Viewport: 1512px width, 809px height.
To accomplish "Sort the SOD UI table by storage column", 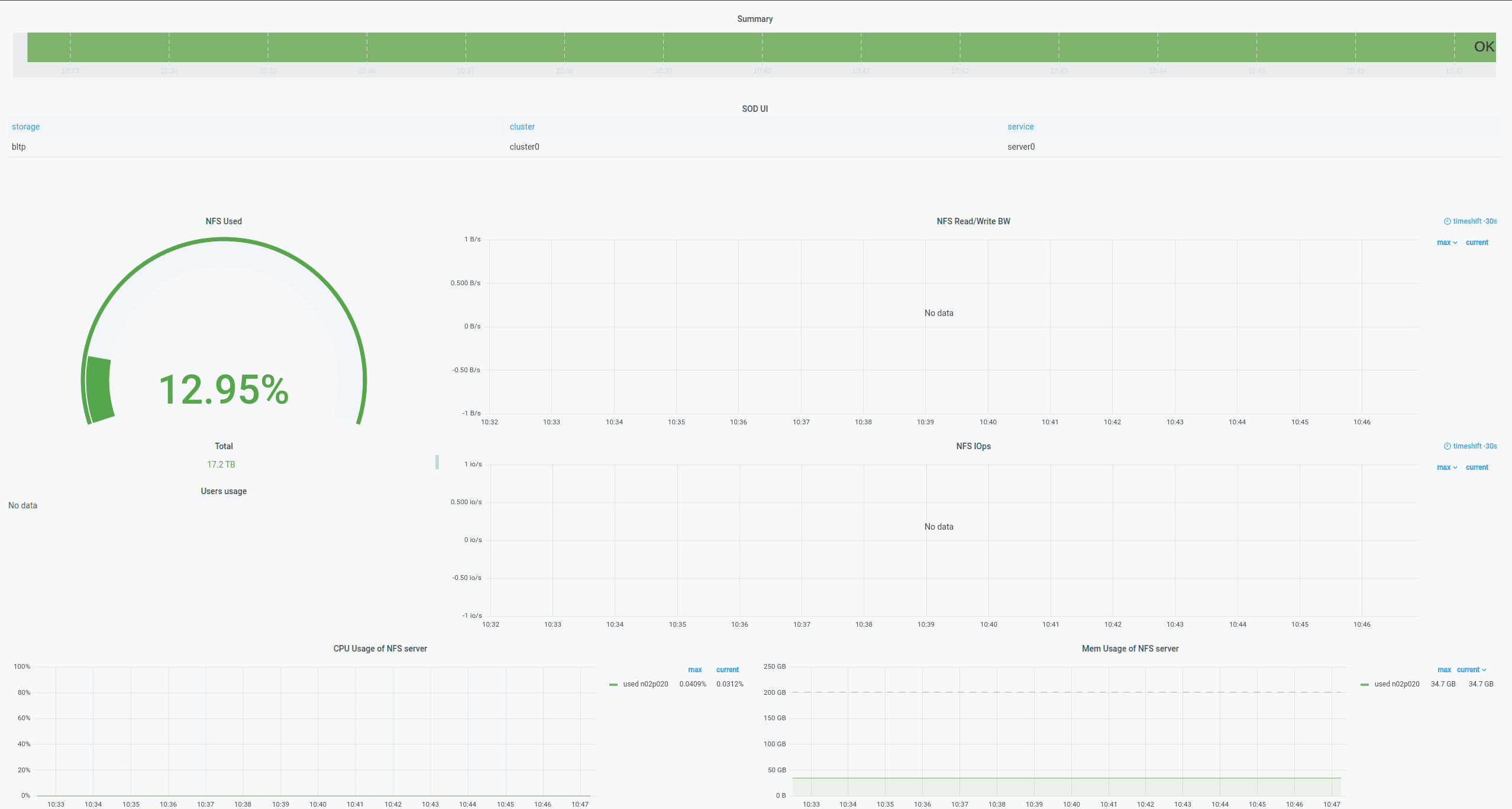I will (25, 127).
